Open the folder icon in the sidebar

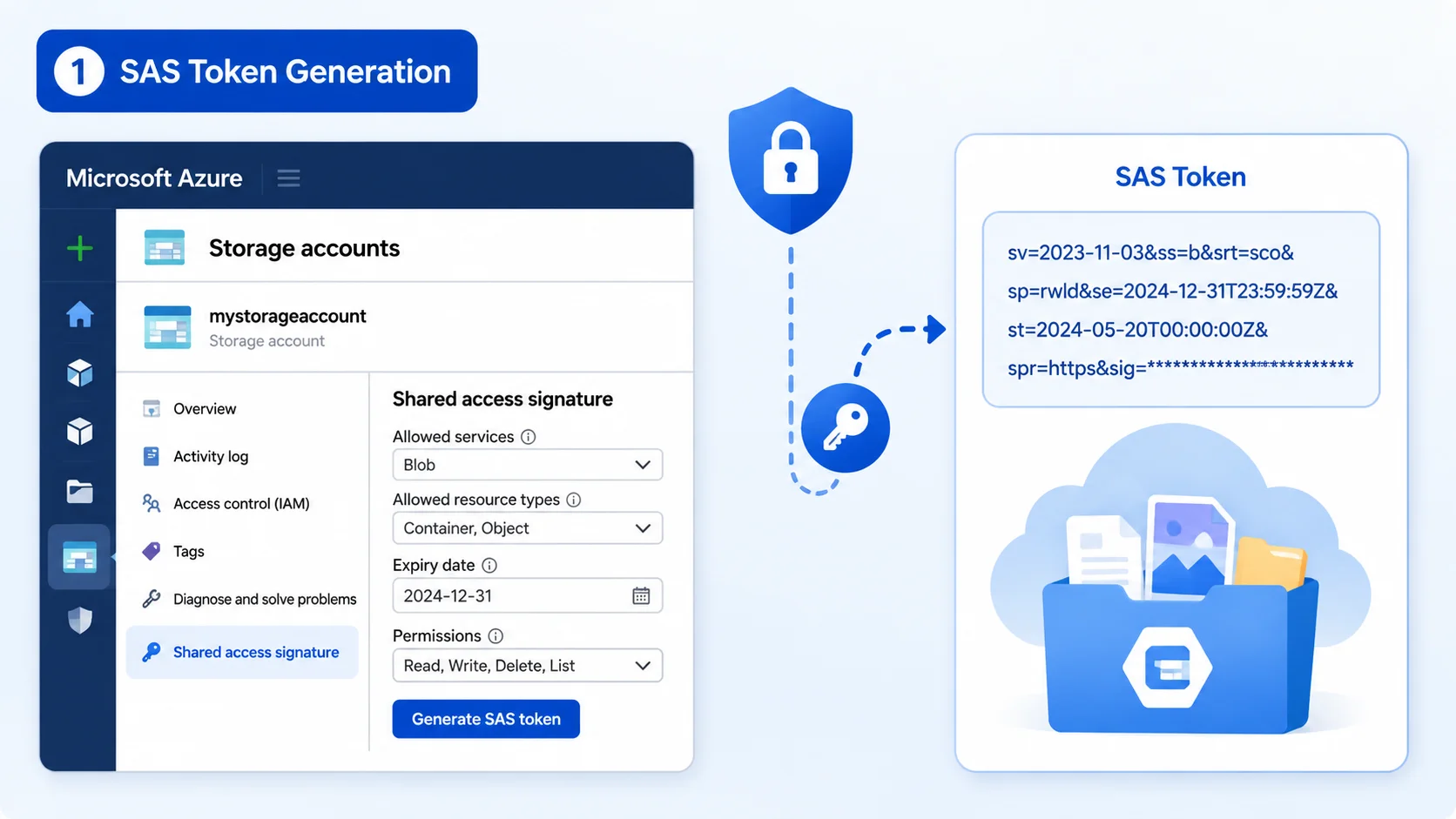(x=80, y=492)
